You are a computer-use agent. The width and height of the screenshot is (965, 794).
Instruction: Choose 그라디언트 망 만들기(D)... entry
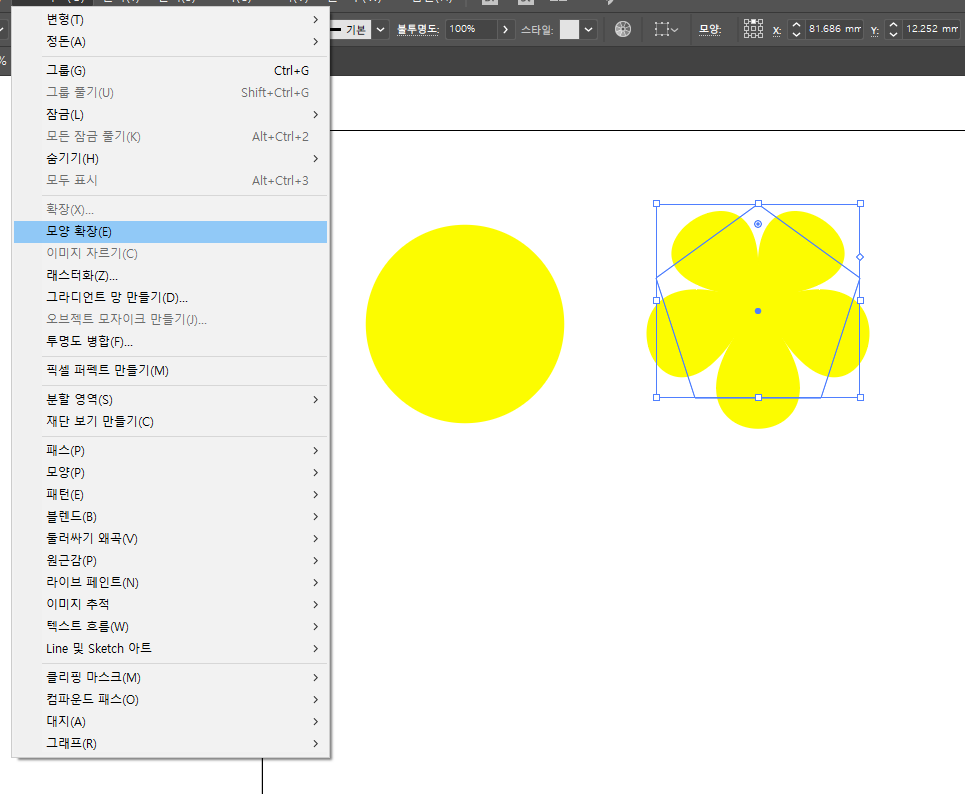pyautogui.click(x=170, y=297)
